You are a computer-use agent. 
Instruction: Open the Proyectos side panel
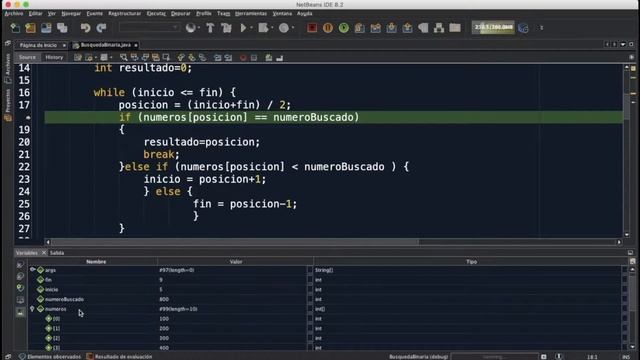click(x=8, y=105)
